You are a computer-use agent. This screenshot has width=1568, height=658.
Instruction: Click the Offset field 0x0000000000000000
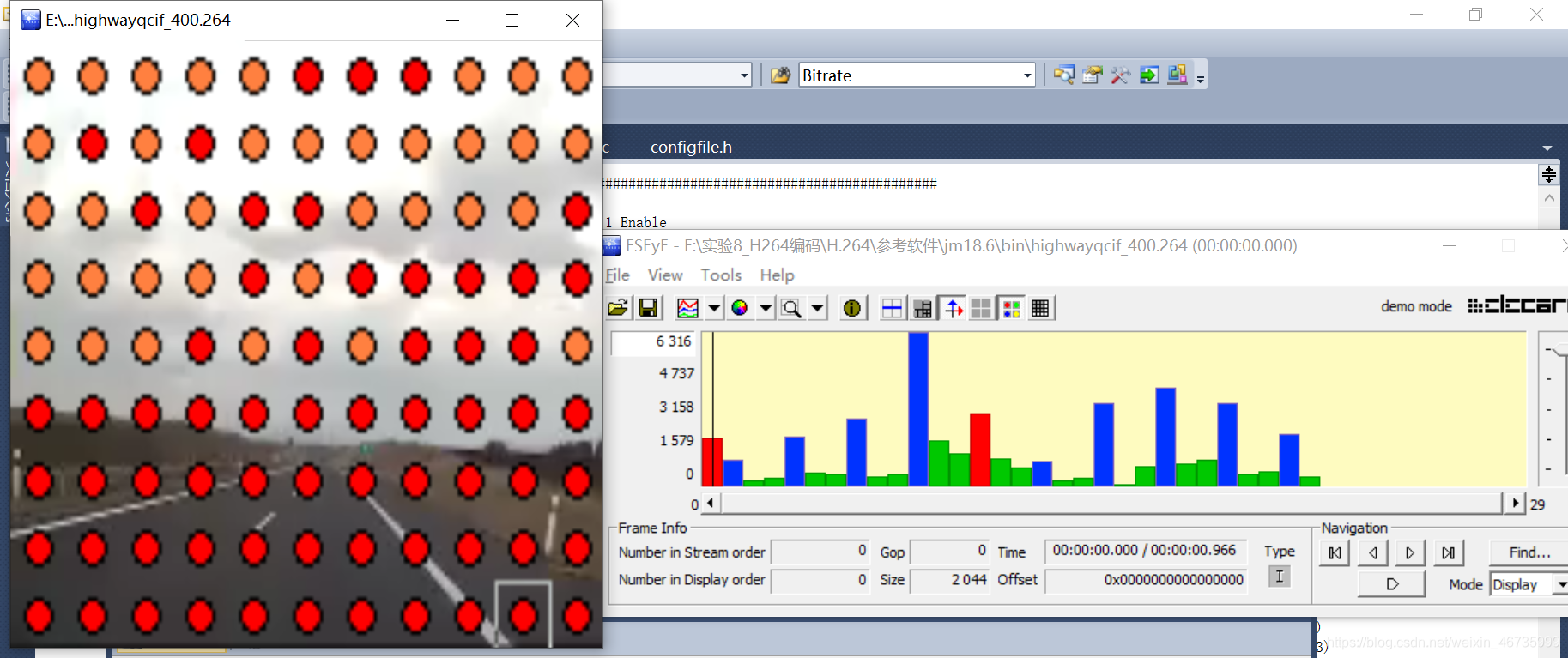pos(1145,581)
